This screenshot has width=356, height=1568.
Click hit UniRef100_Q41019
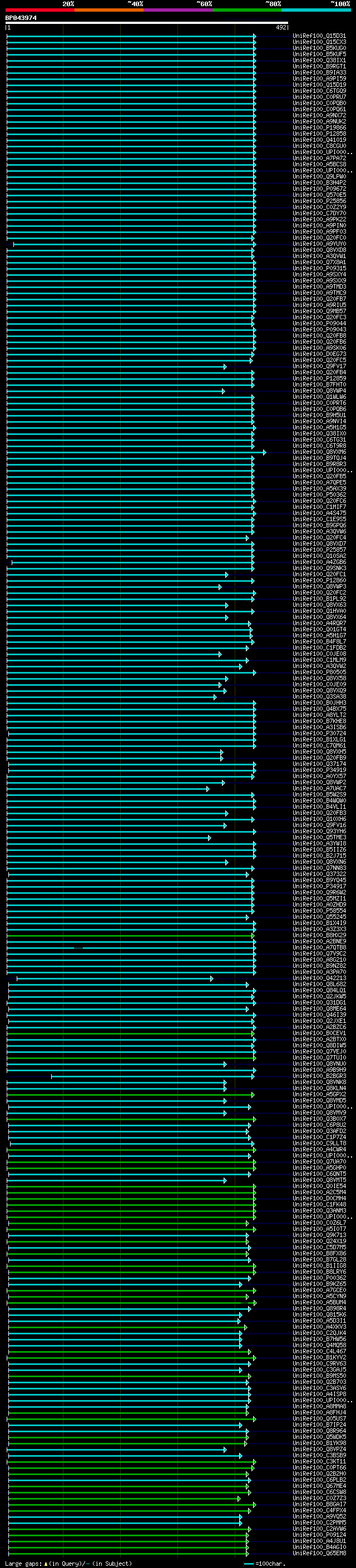(x=319, y=140)
